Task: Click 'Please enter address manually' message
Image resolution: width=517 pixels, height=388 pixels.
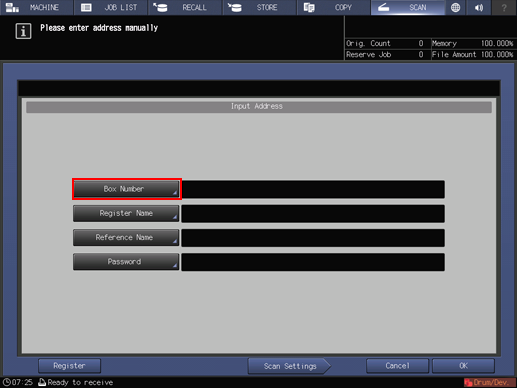Action: click(x=99, y=28)
